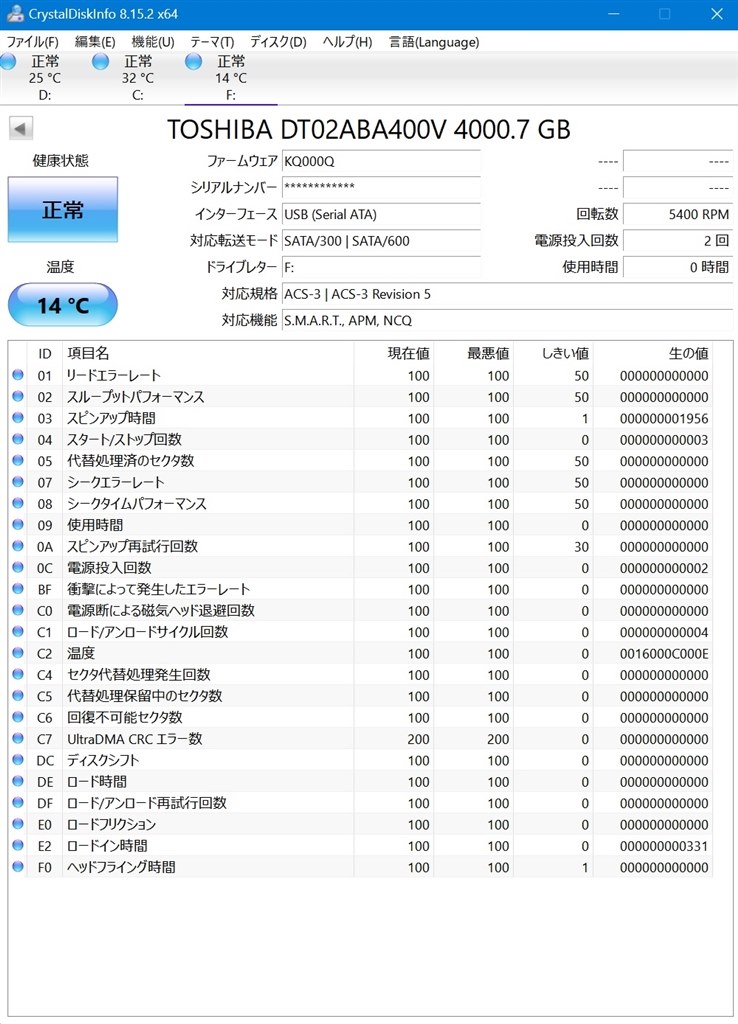Click the previous disk arrow button
Screen dimensions: 738x1024
pyautogui.click(x=20, y=129)
